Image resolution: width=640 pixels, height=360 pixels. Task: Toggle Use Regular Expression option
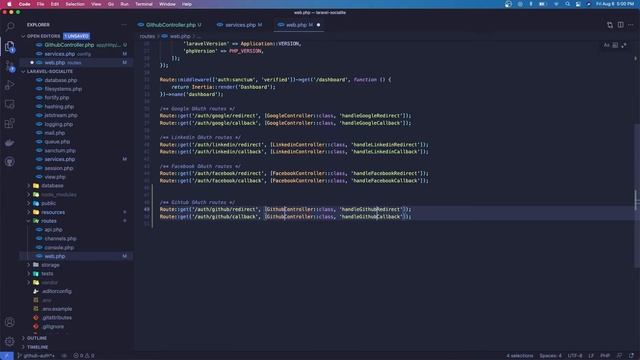click(x=624, y=45)
